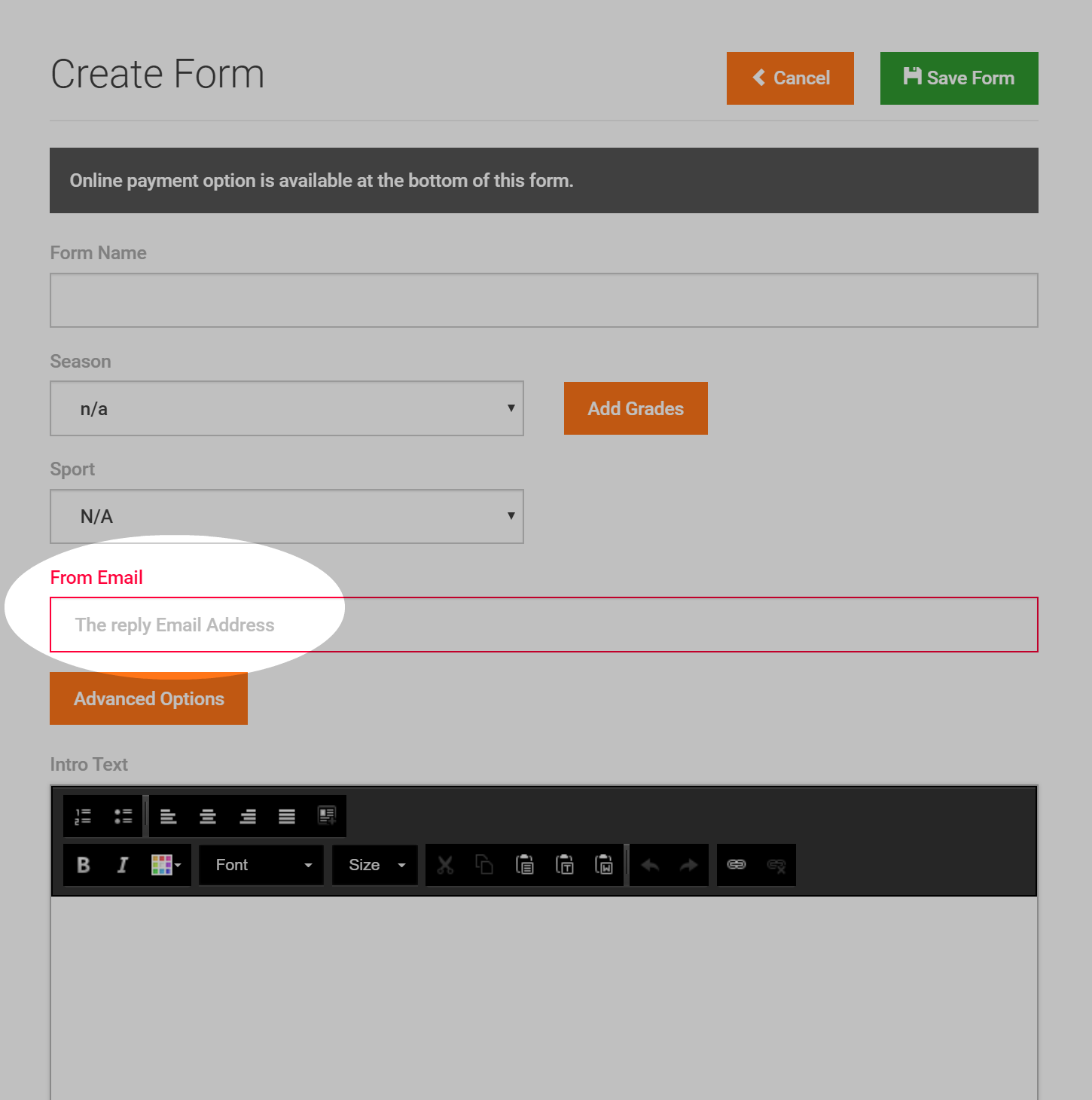Open the text color picker
Screen dimensions: 1092x1100
pyautogui.click(x=166, y=865)
